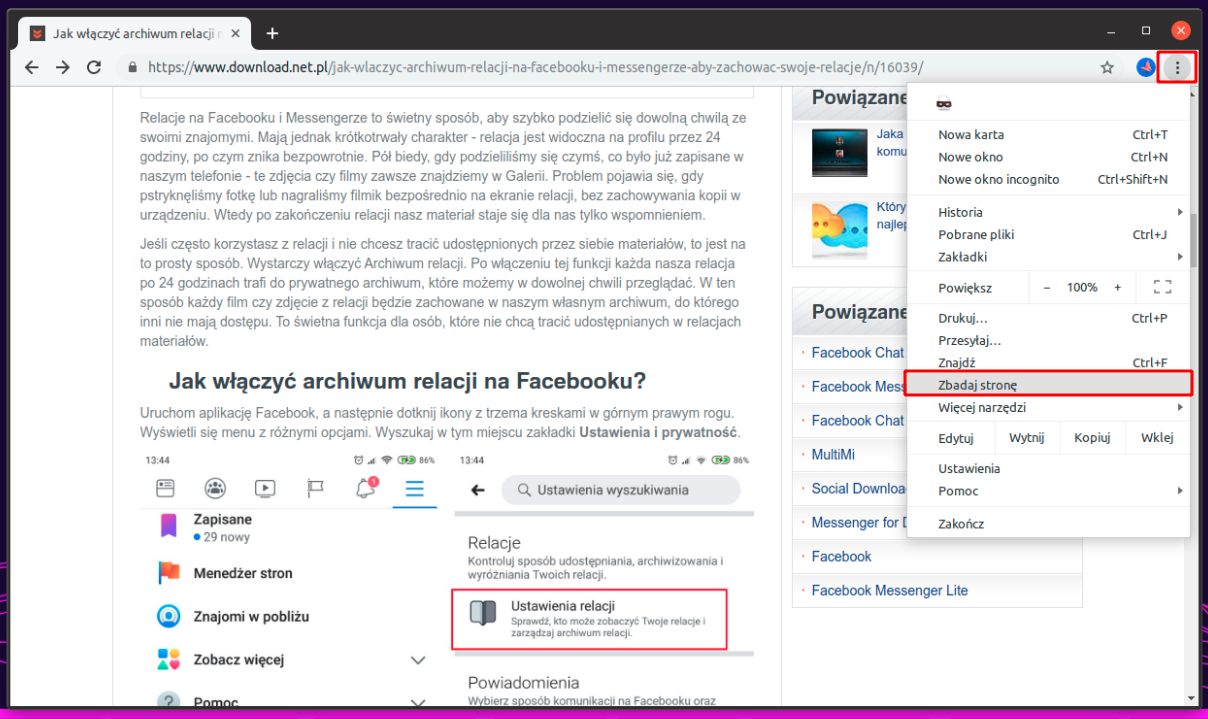The width and height of the screenshot is (1208, 719).
Task: Select 'Zakończ' to quit Chrome
Action: pos(1048,523)
